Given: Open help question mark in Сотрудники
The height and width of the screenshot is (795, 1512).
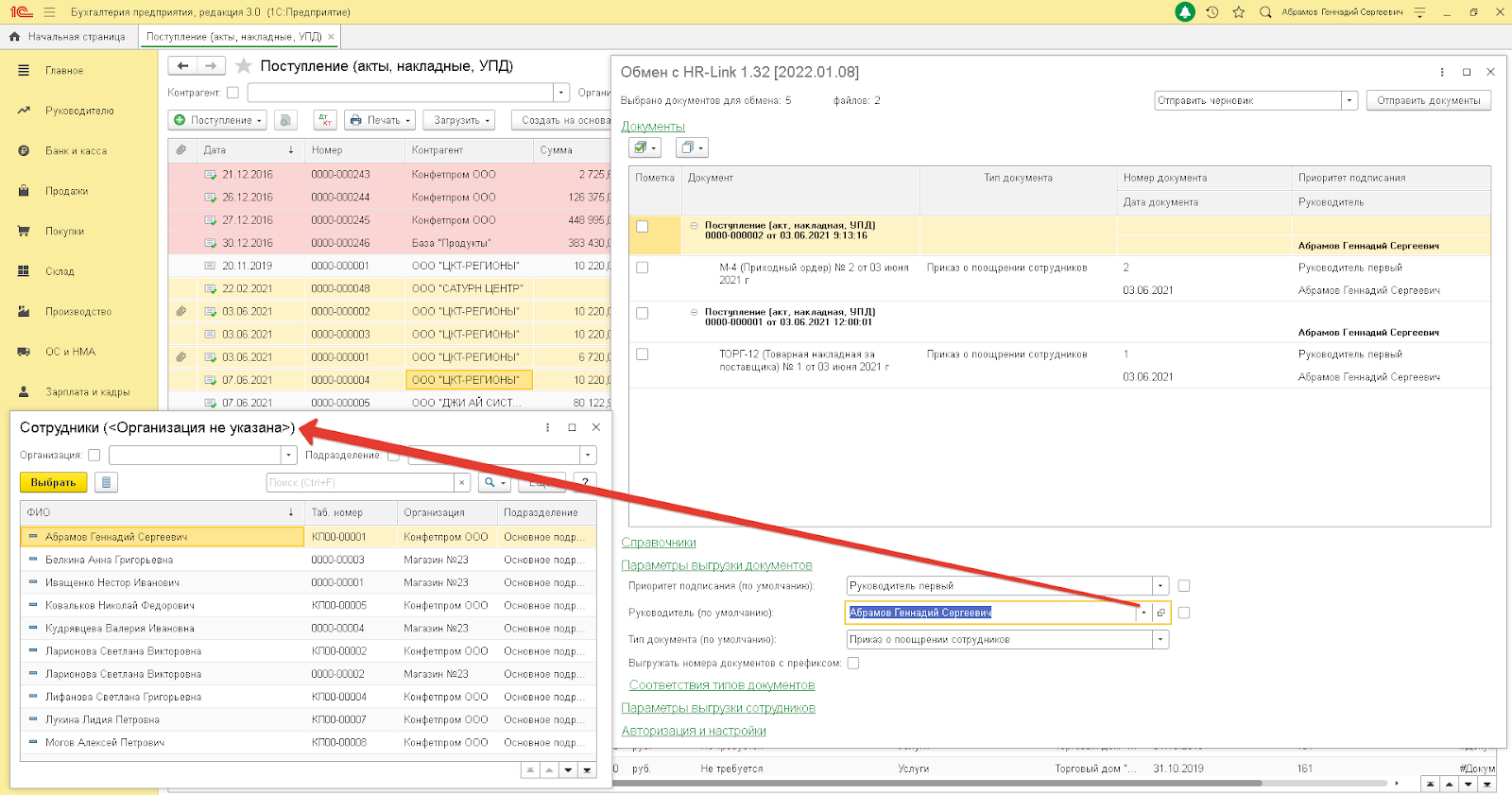Looking at the screenshot, I should (585, 482).
